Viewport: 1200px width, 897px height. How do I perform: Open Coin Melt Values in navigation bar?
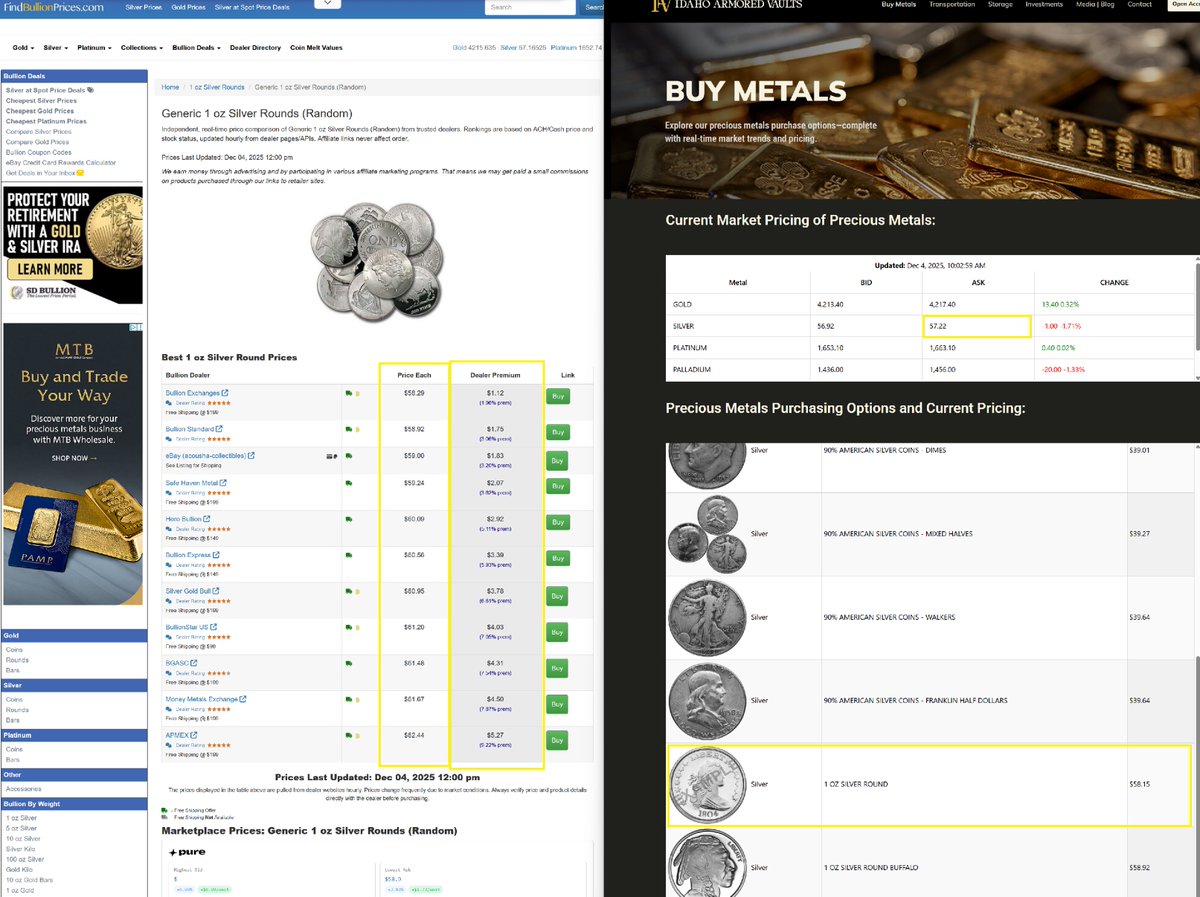pyautogui.click(x=316, y=48)
